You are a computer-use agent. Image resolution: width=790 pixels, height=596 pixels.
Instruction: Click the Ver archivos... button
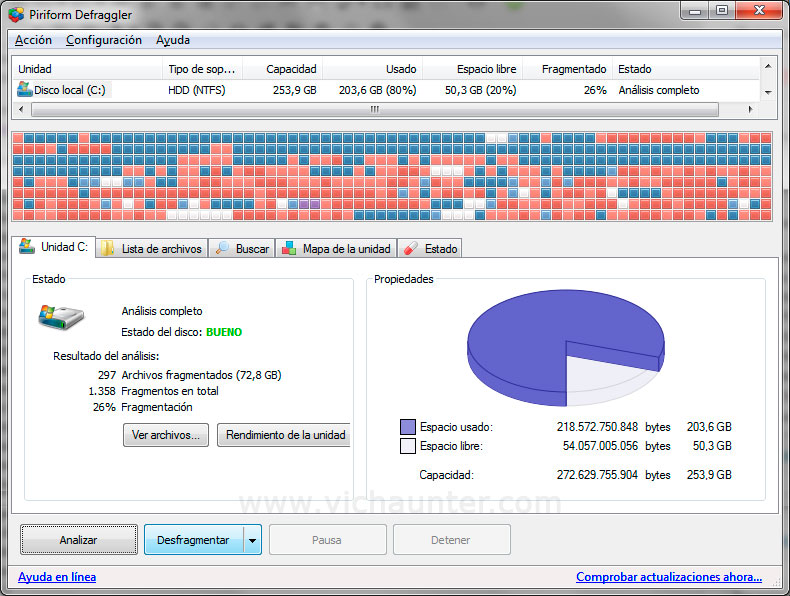coord(166,435)
